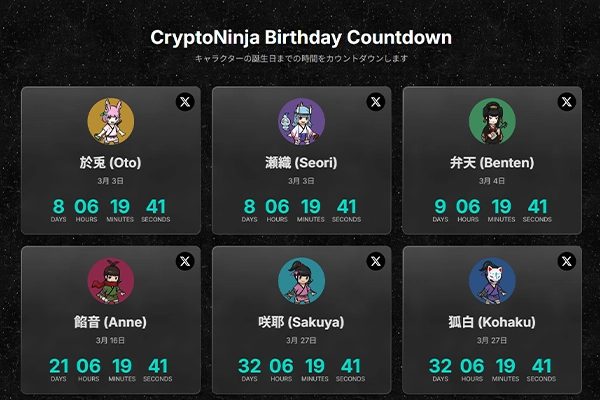Open the X share icon for Anne
This screenshot has height=400, width=600.
tap(185, 261)
